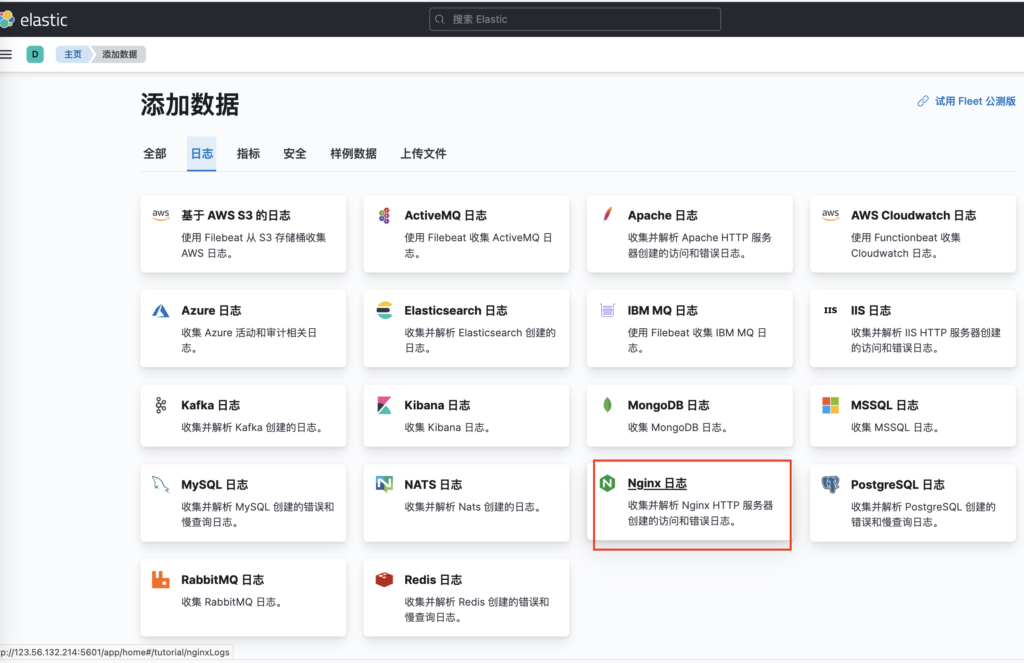Image resolution: width=1024 pixels, height=663 pixels.
Task: Open the MSSQL 日志 title
Action: point(884,405)
